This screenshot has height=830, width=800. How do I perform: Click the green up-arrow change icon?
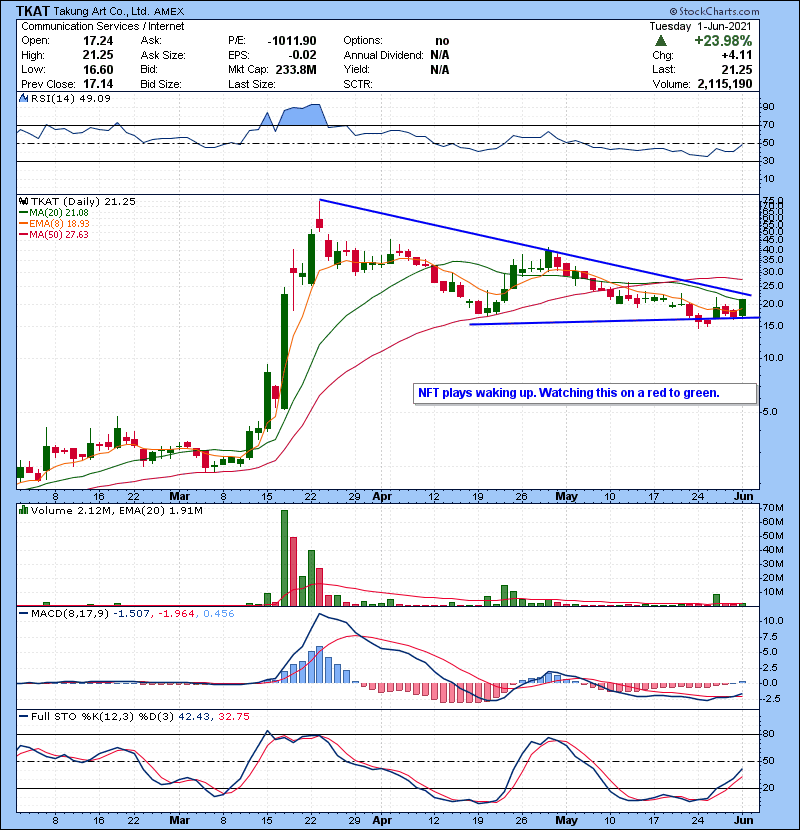coord(660,41)
